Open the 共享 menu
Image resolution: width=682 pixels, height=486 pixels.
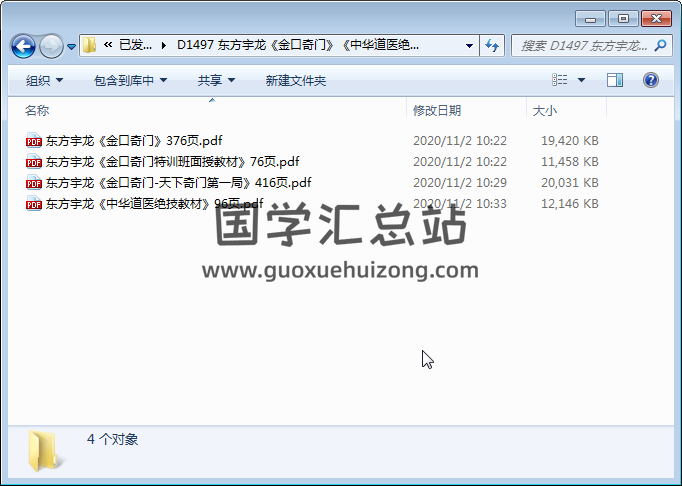click(x=216, y=80)
